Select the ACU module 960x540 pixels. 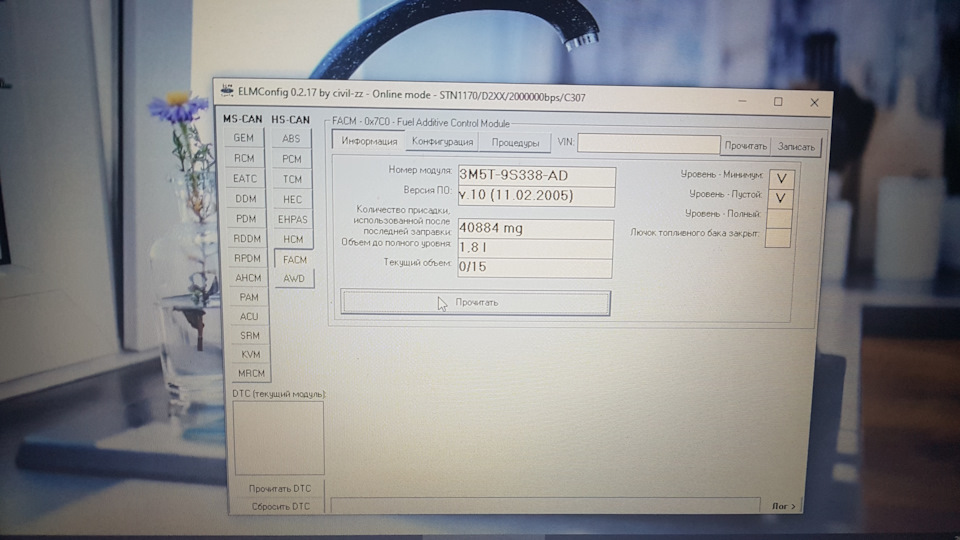249,317
